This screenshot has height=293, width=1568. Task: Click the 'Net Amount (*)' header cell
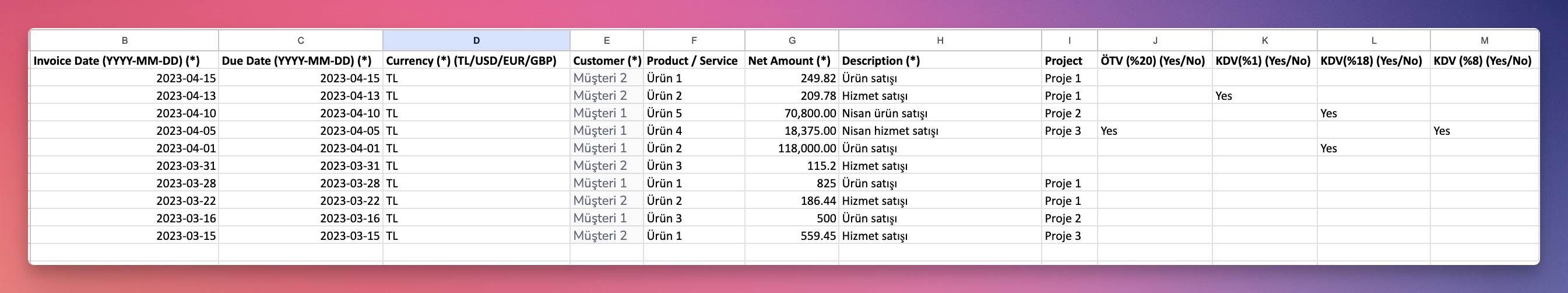(x=790, y=60)
